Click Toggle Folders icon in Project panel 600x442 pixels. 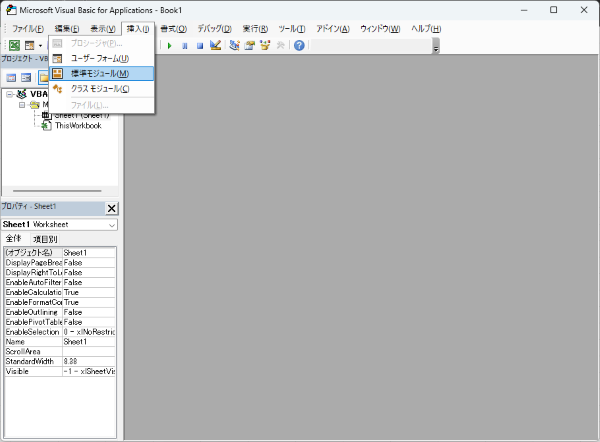coord(44,78)
